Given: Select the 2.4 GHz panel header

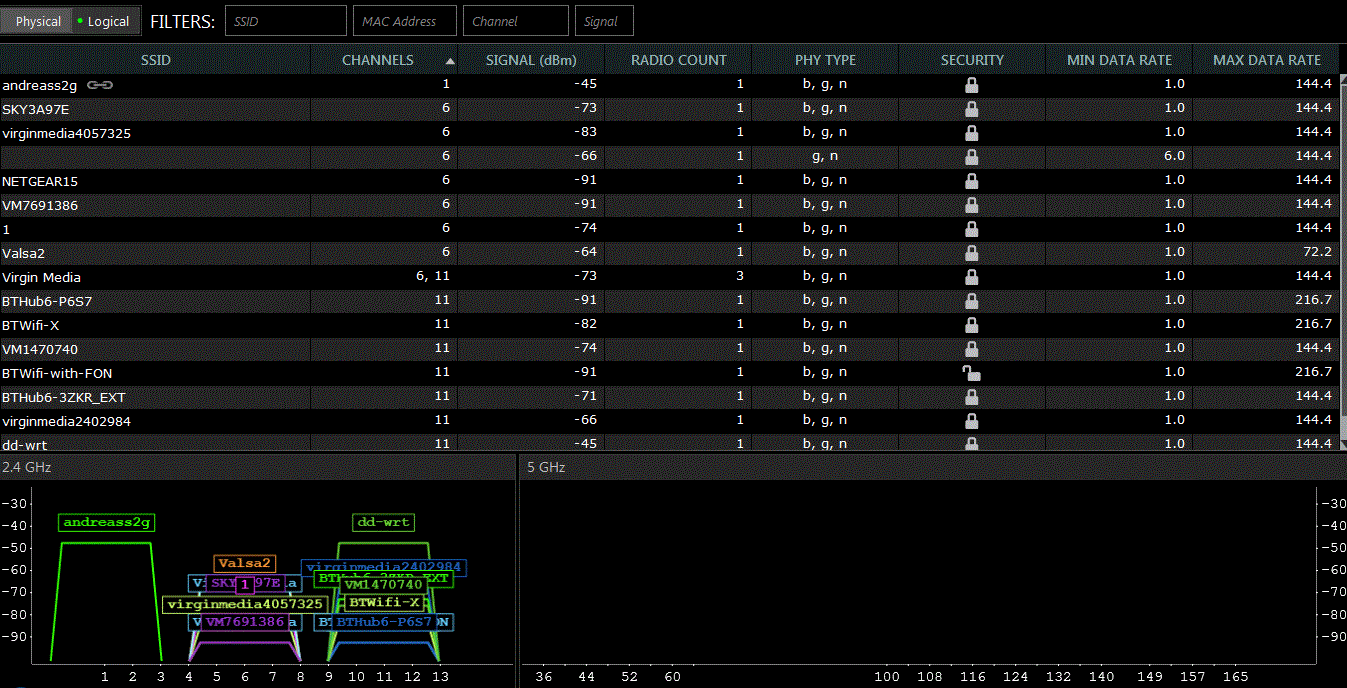Looking at the screenshot, I should 27,467.
